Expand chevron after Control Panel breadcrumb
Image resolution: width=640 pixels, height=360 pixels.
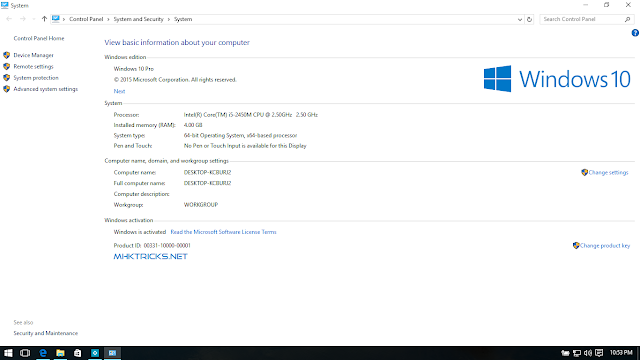tap(108, 19)
